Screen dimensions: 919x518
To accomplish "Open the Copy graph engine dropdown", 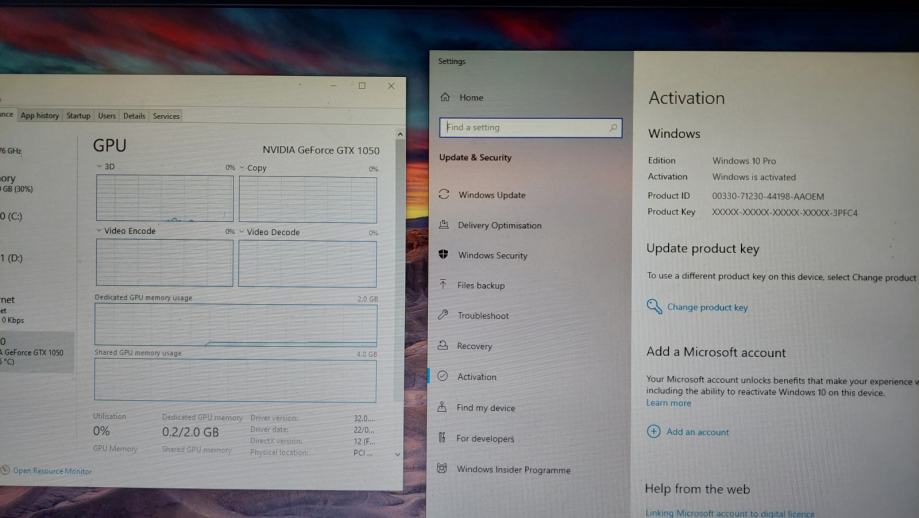I will coord(241,168).
